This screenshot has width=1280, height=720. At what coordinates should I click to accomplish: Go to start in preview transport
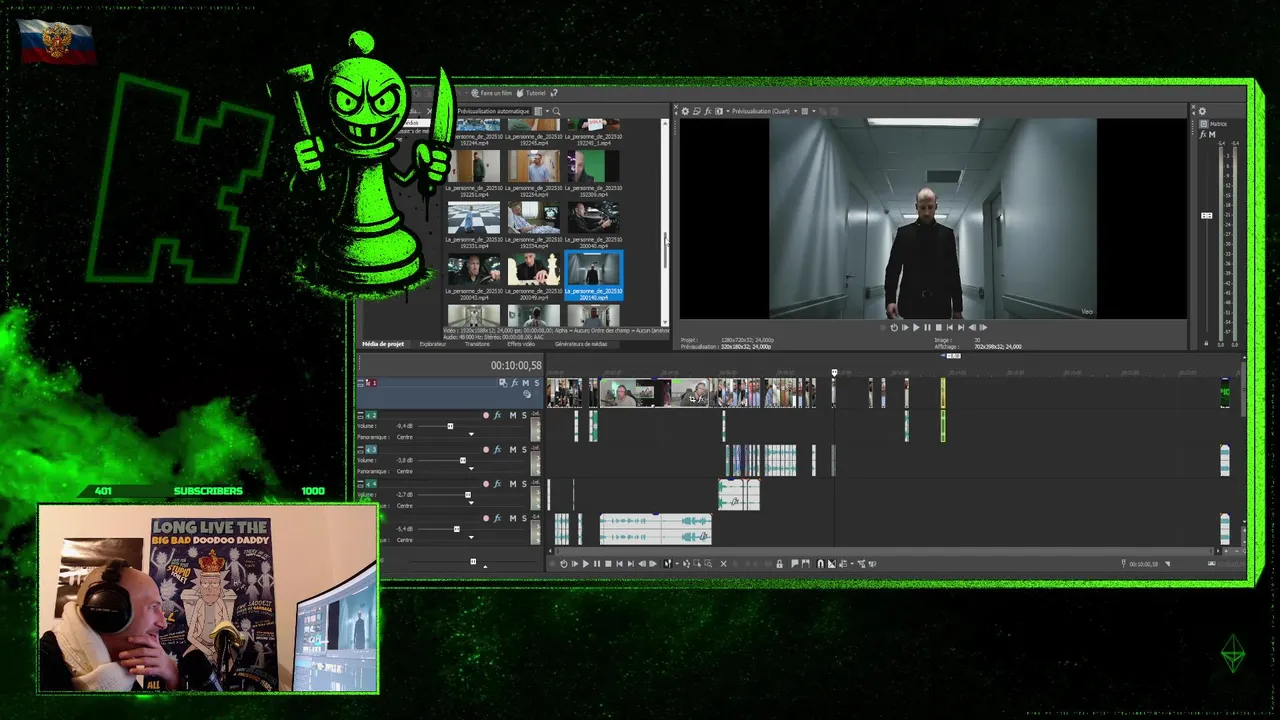pos(950,327)
